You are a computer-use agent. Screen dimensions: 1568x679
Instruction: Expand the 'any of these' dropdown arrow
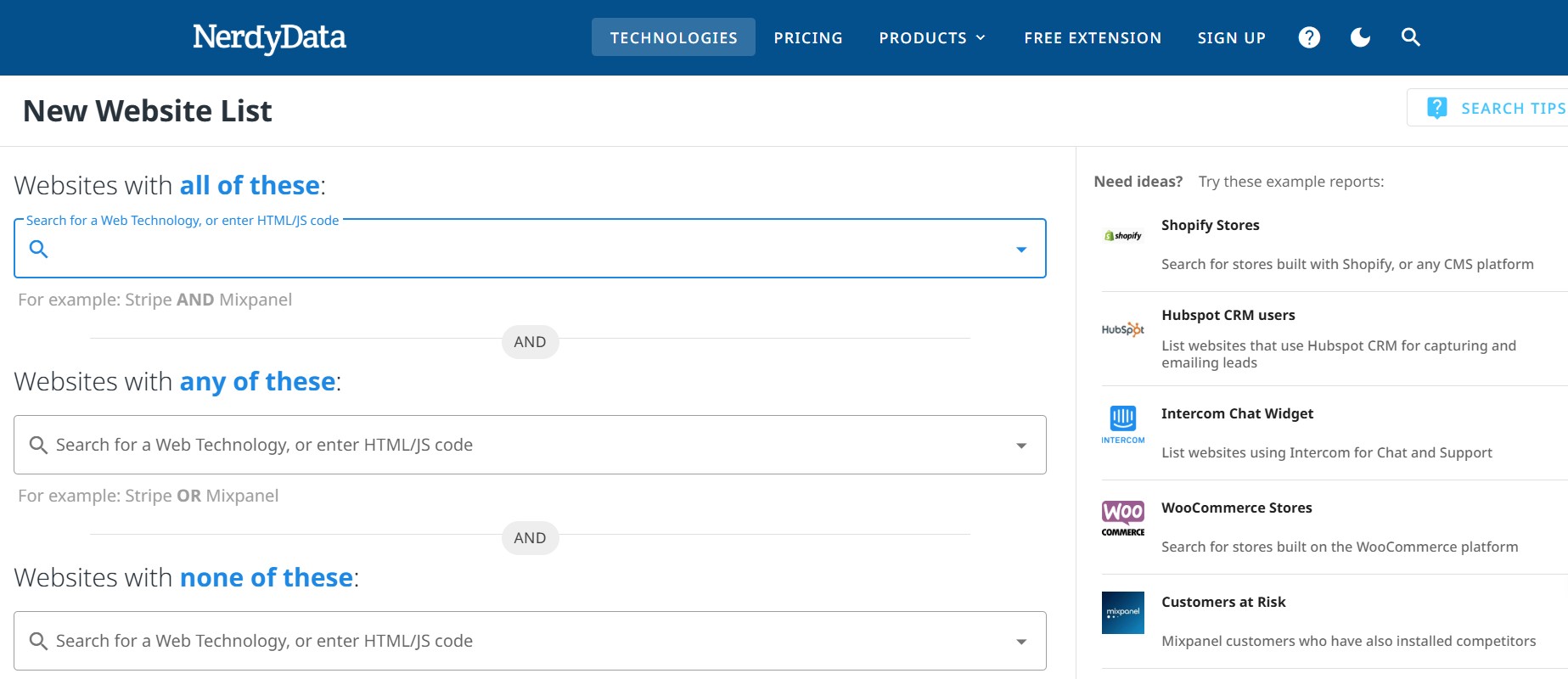click(x=1021, y=446)
